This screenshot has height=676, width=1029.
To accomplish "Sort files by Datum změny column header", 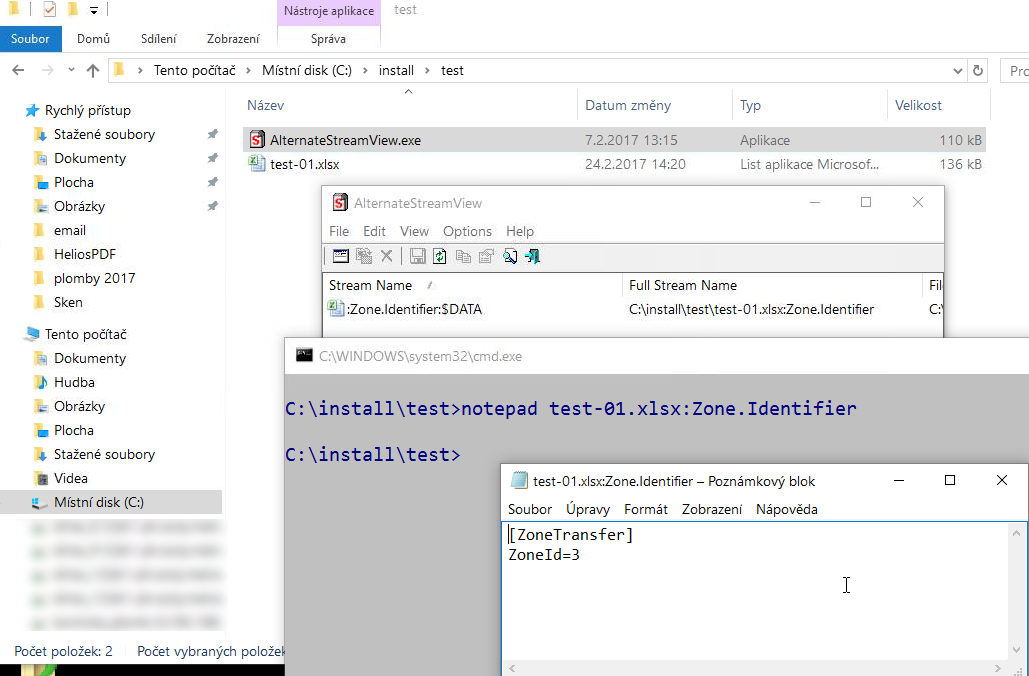I will (655, 105).
